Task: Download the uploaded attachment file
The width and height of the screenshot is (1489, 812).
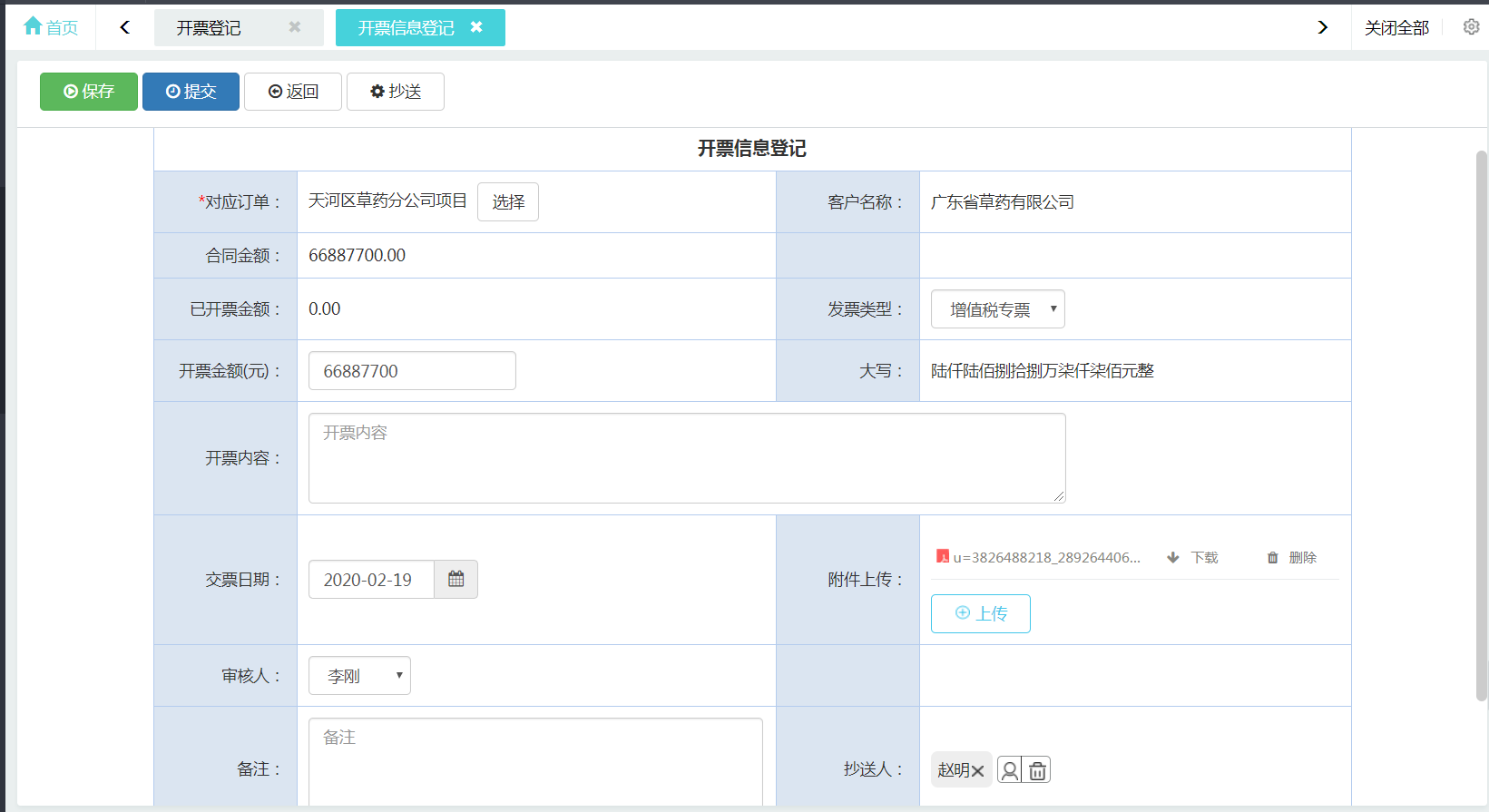Action: coord(1193,557)
